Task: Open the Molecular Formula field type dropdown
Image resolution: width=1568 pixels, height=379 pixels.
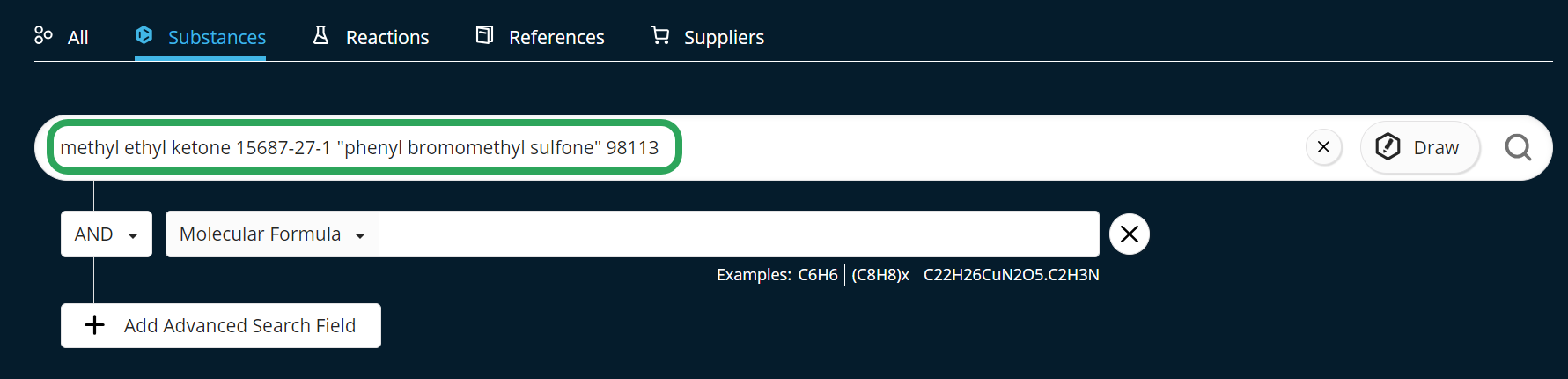Action: coord(272,234)
